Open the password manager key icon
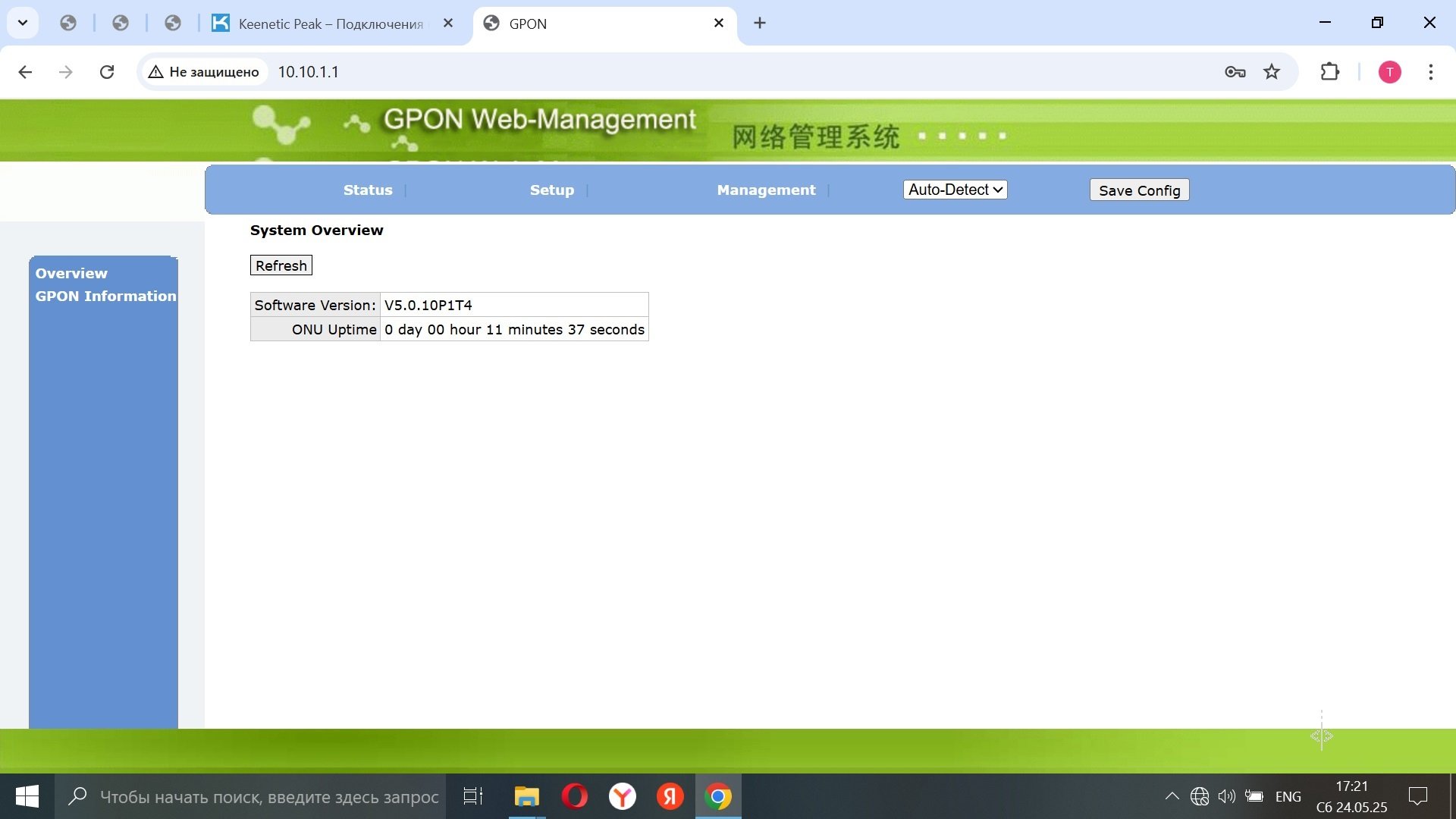Screen dimensions: 1456x819 [1235, 72]
